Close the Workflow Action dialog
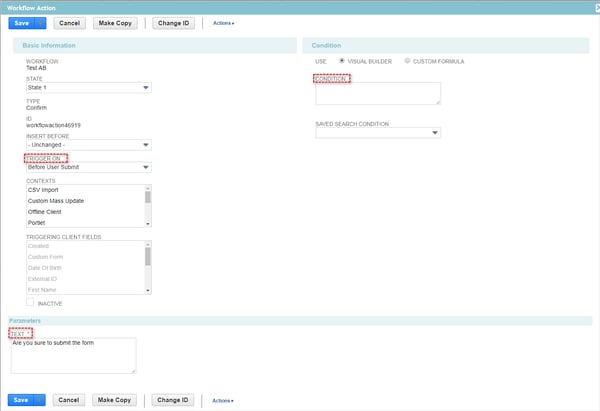Image resolution: width=600 pixels, height=411 pixels. pos(597,8)
